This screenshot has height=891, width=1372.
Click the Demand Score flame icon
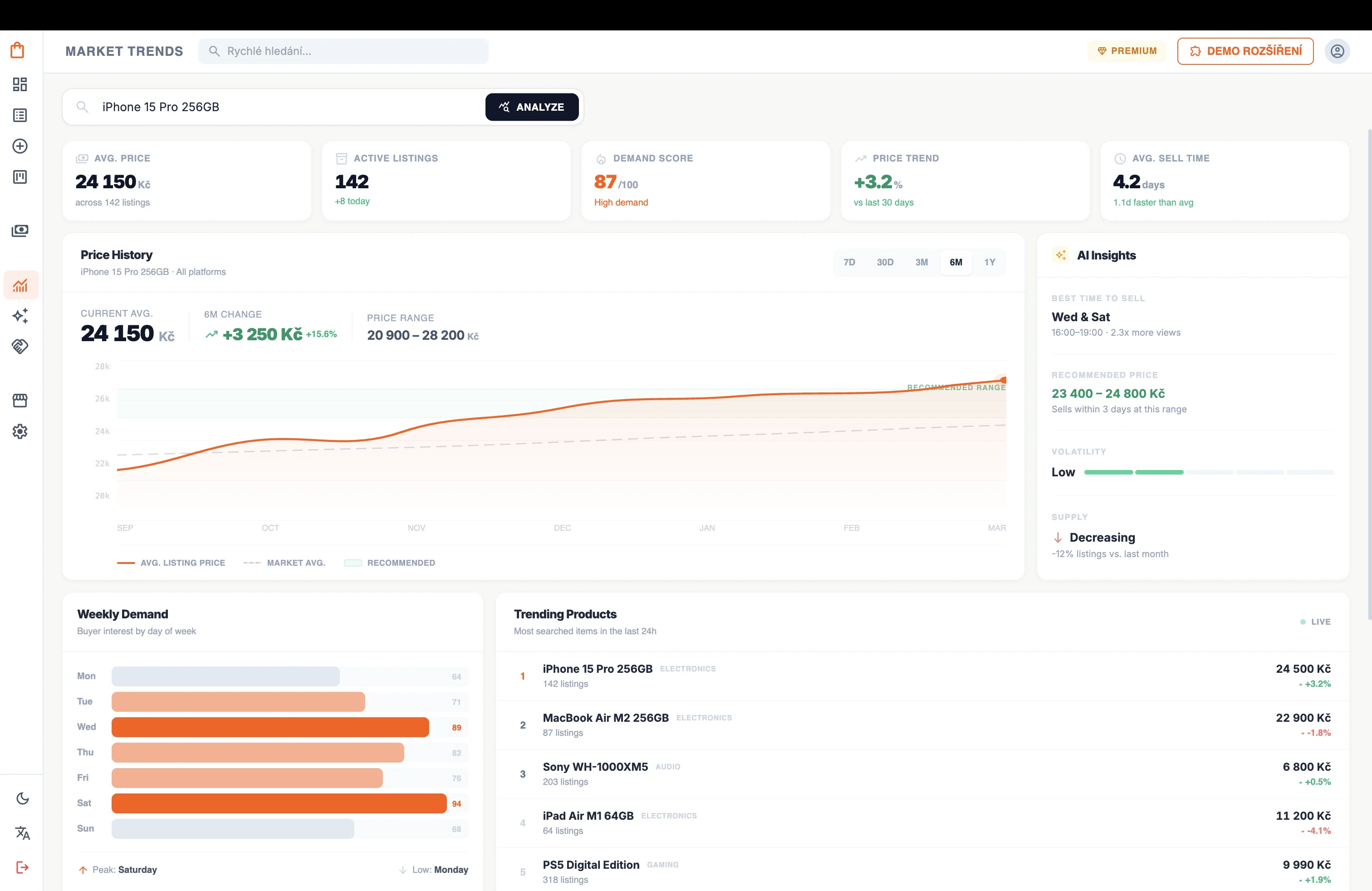click(x=601, y=159)
